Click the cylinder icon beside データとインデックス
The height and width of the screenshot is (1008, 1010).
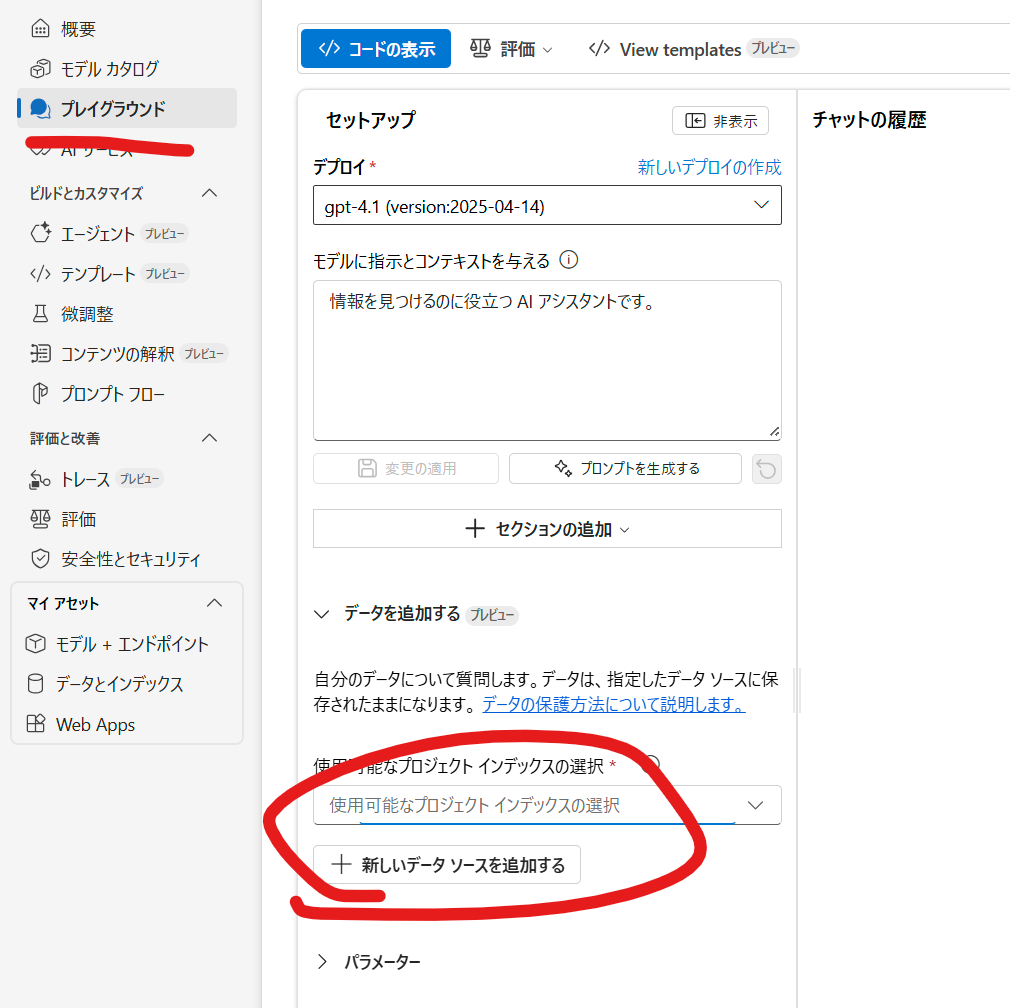(x=35, y=684)
